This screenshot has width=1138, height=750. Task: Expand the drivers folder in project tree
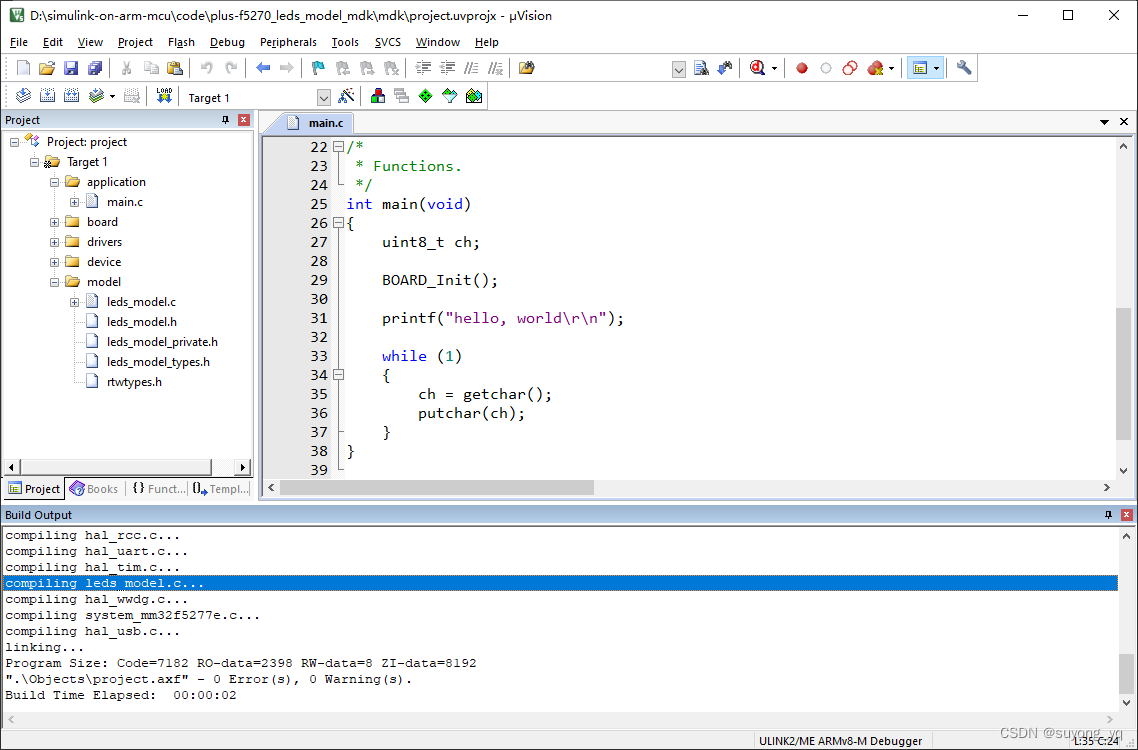(55, 242)
